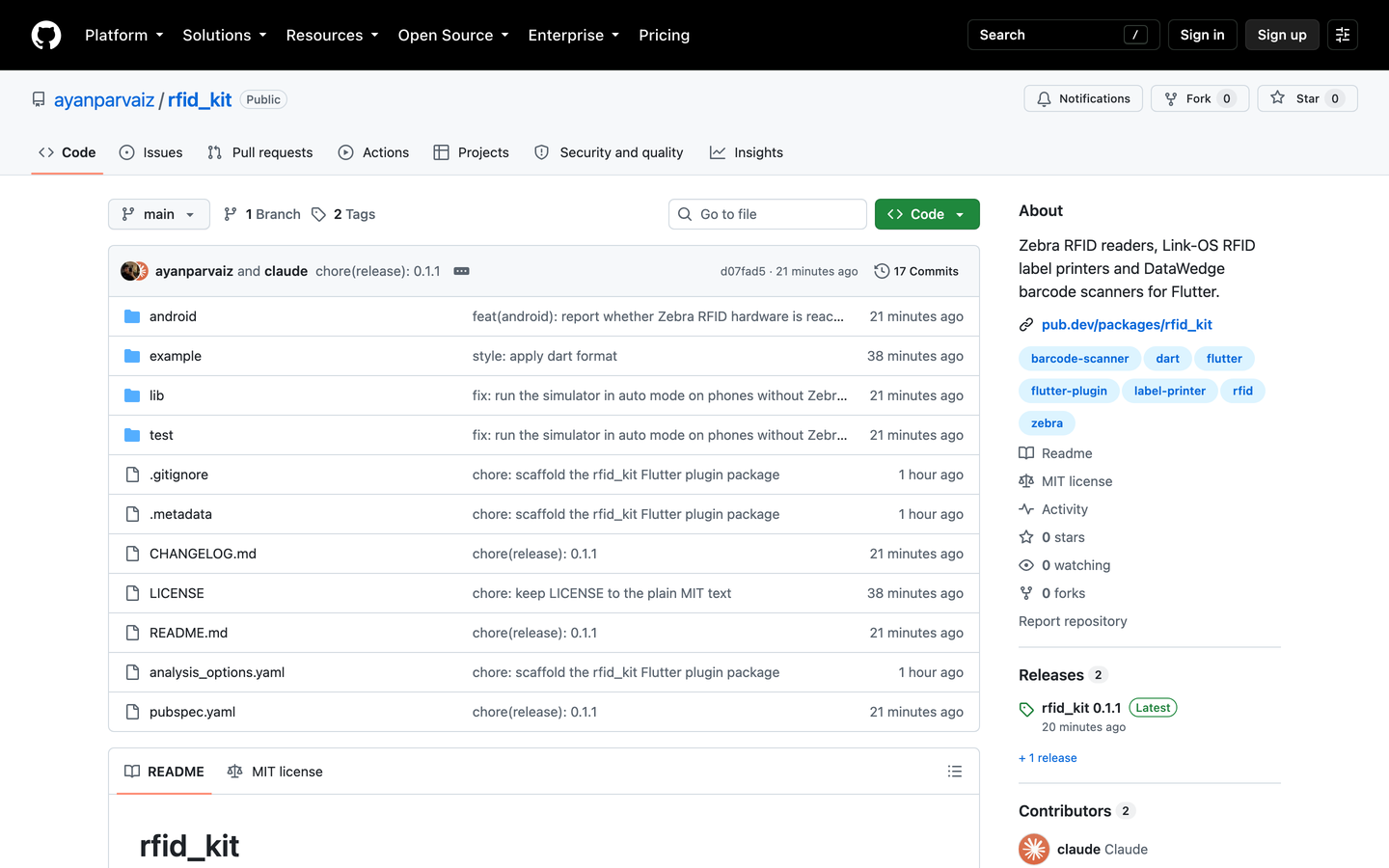Open pub.dev/packages/rfid_kit link

[x=1127, y=324]
